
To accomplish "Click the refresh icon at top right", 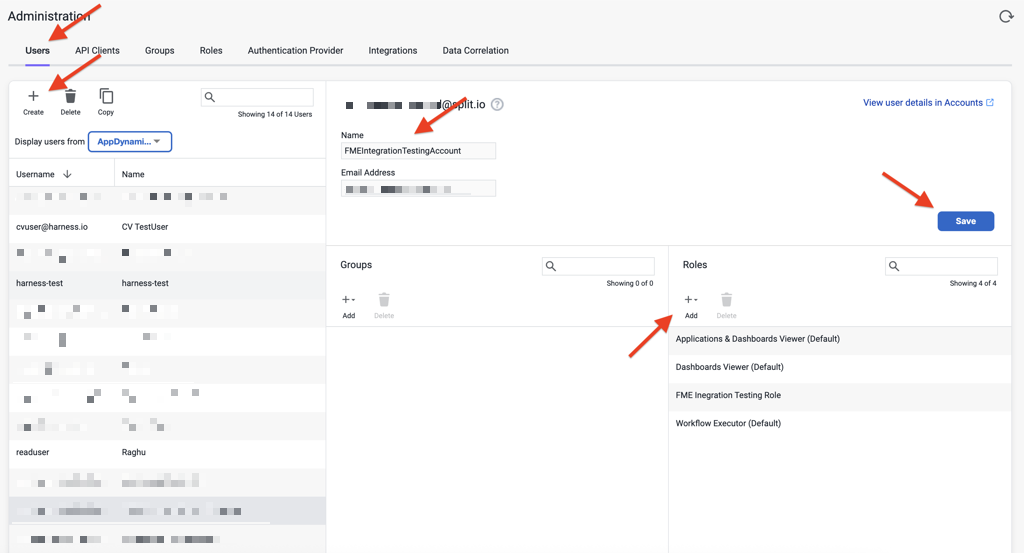I will 1006,16.
